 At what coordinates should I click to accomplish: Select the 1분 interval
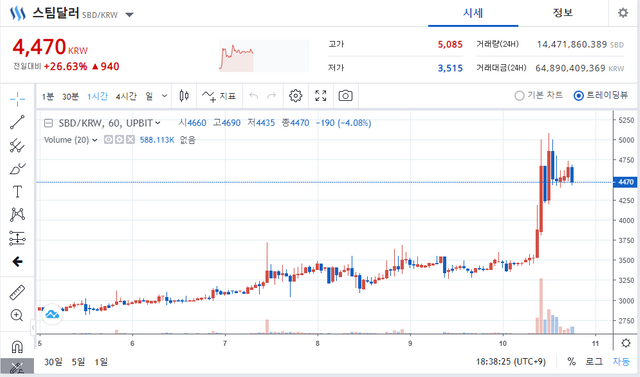[48, 96]
